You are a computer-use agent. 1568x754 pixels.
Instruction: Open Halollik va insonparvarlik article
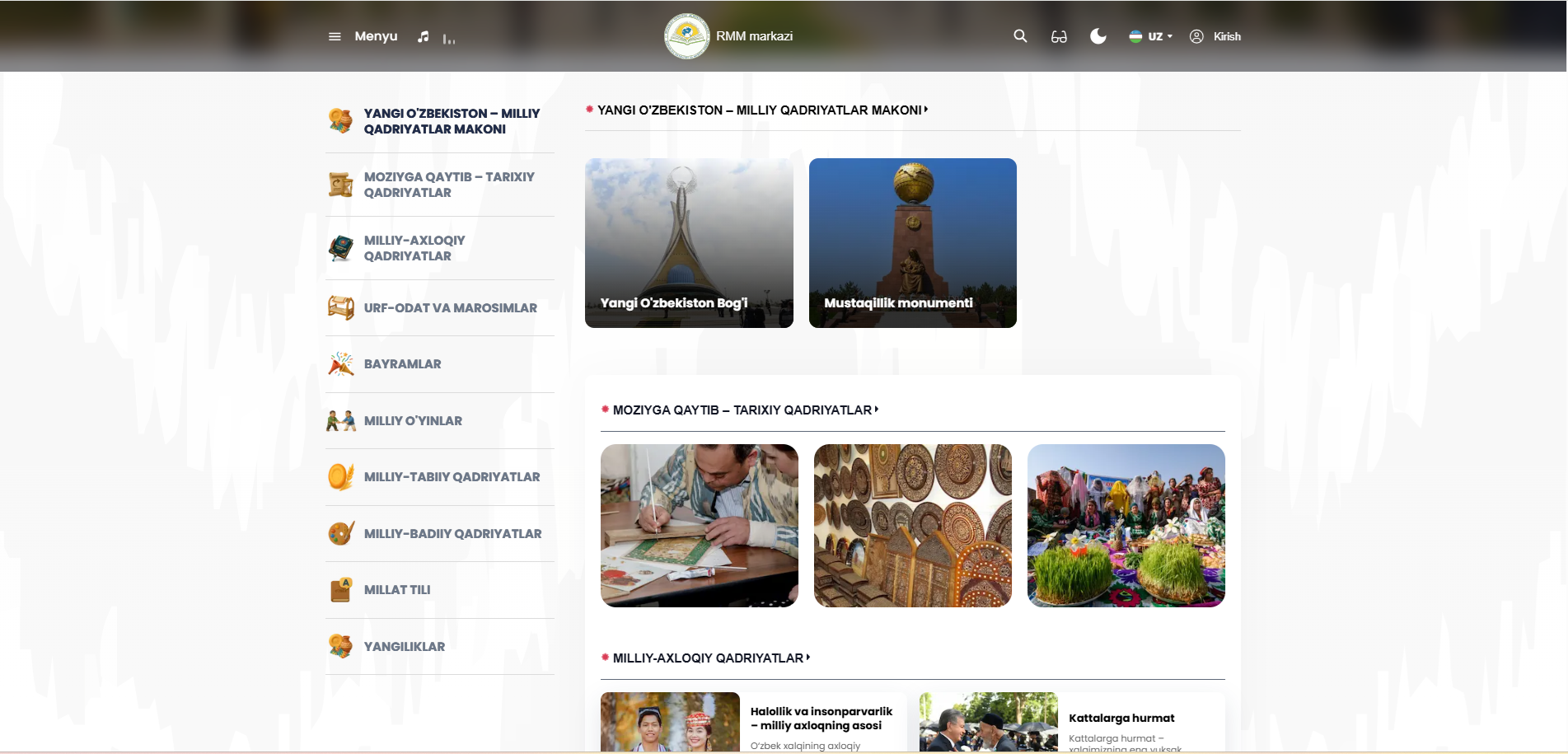click(x=821, y=719)
